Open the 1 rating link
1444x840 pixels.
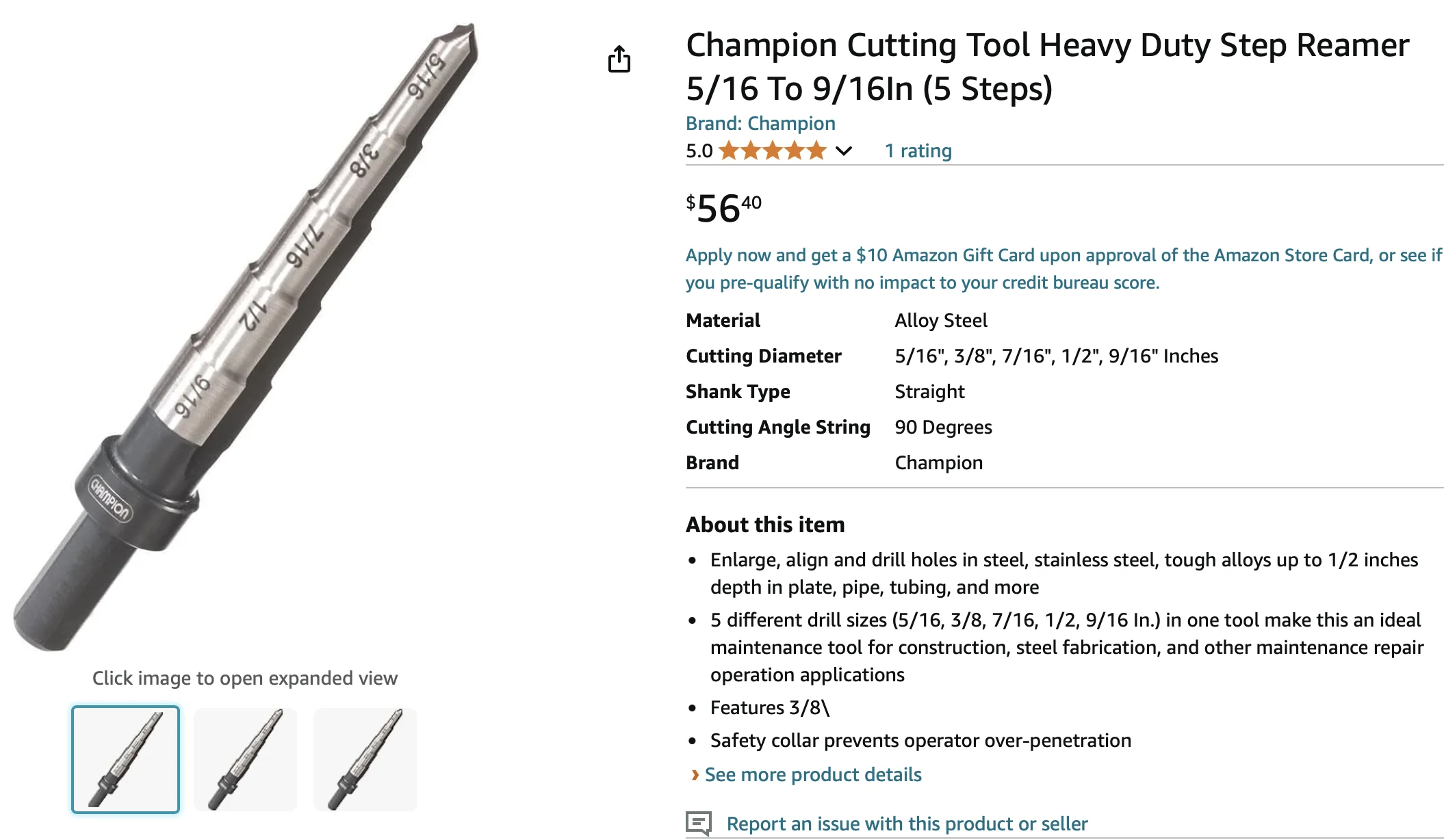click(918, 150)
